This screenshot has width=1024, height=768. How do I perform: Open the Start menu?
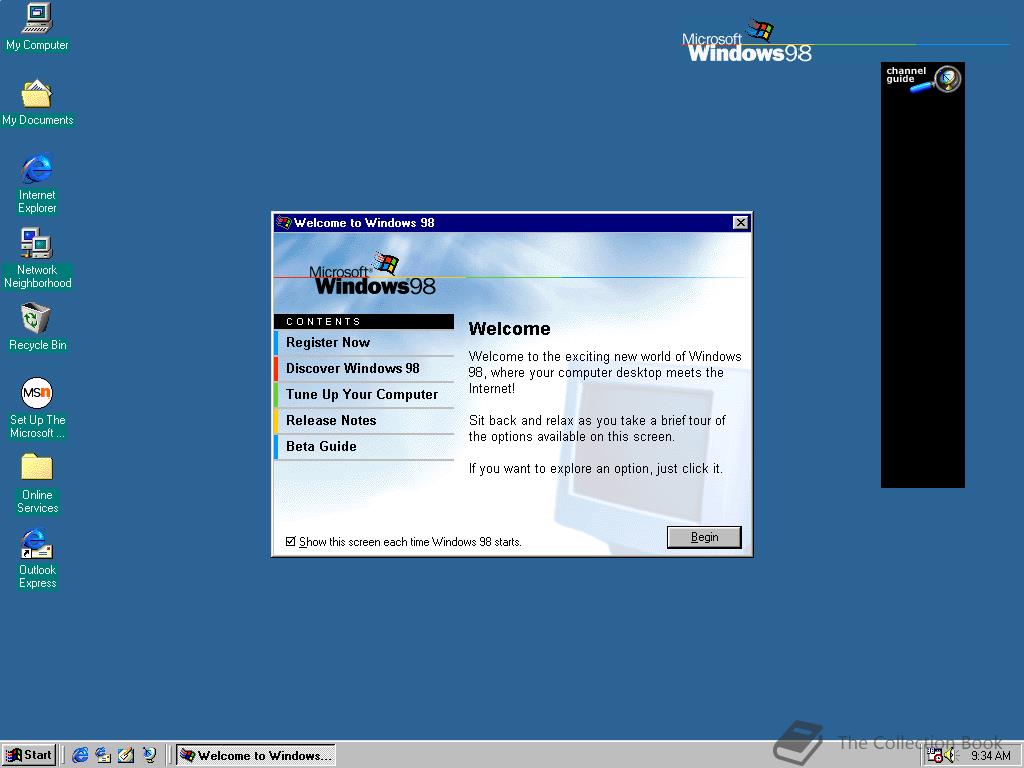(x=29, y=755)
